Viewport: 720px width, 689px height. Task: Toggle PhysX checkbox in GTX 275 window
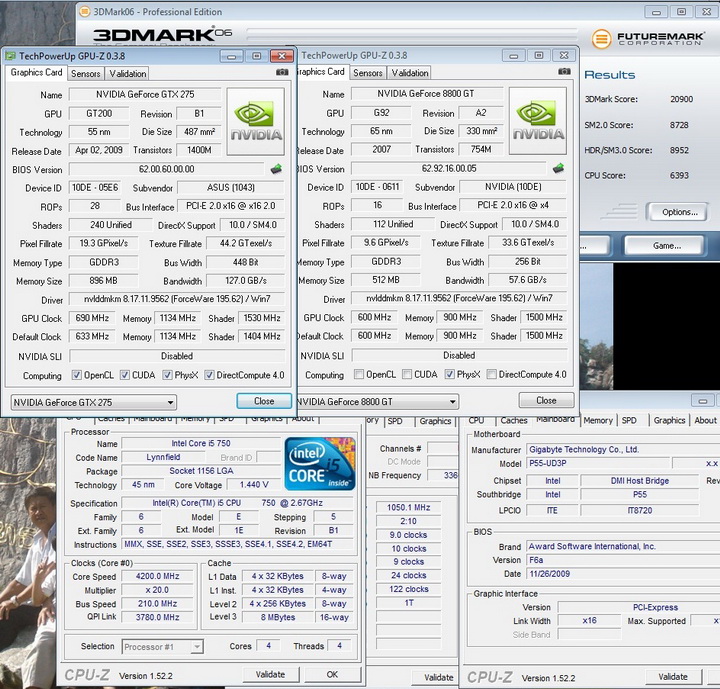(x=167, y=375)
